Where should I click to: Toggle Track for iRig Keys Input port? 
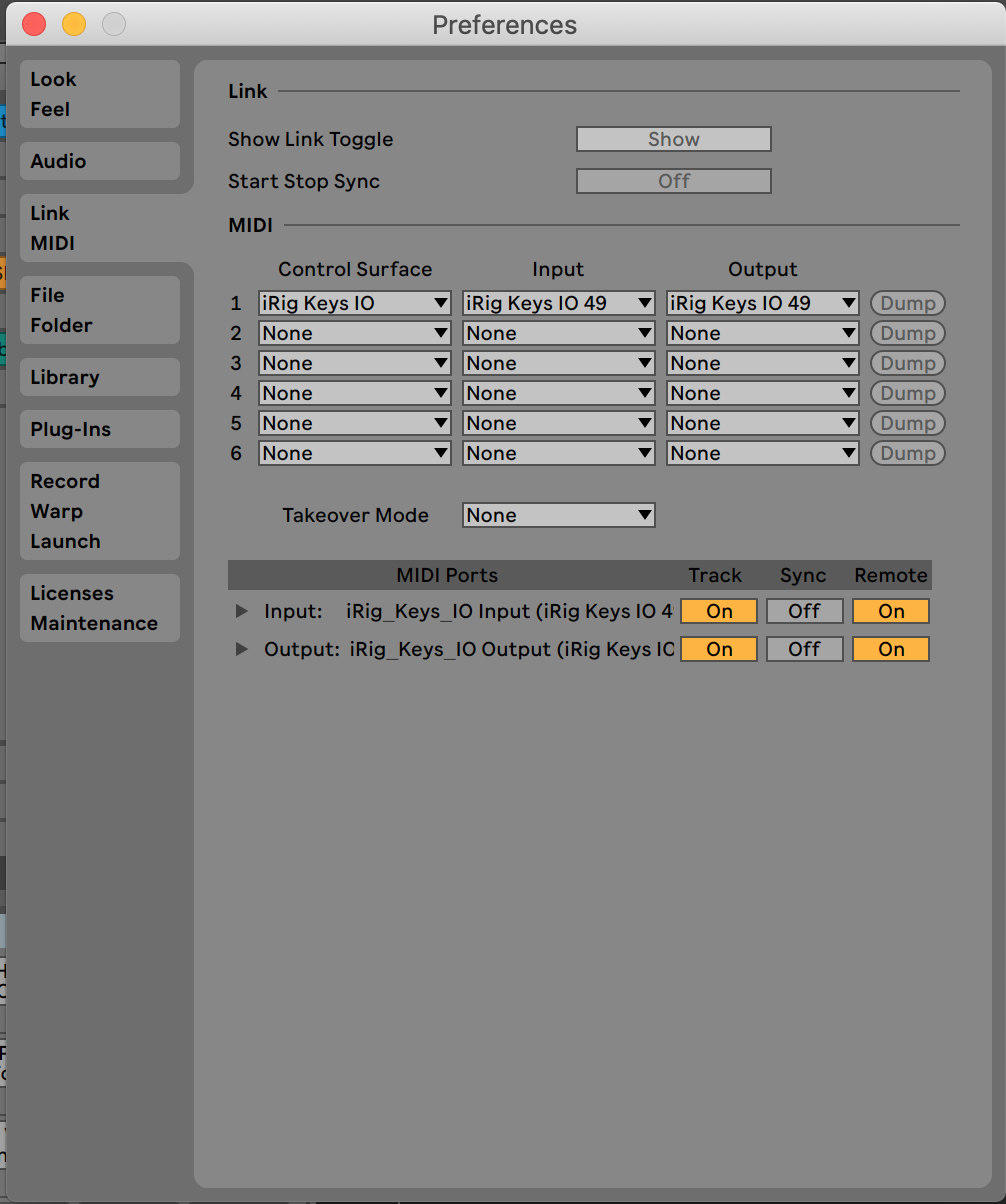tap(719, 611)
